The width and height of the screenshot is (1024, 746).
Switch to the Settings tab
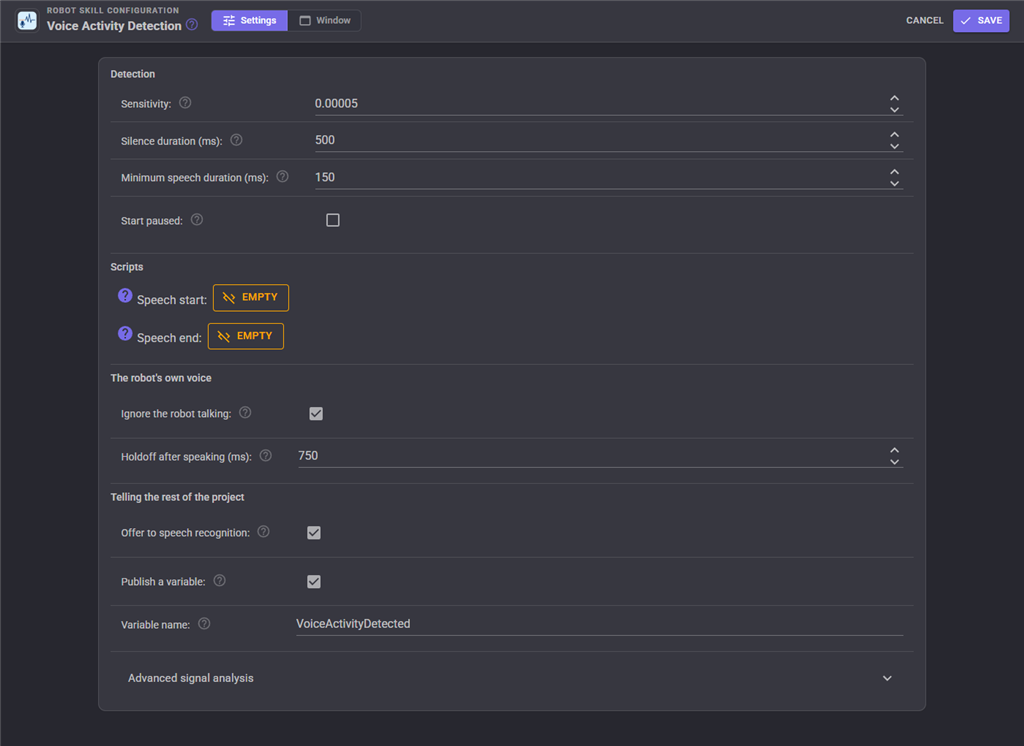pyautogui.click(x=249, y=20)
